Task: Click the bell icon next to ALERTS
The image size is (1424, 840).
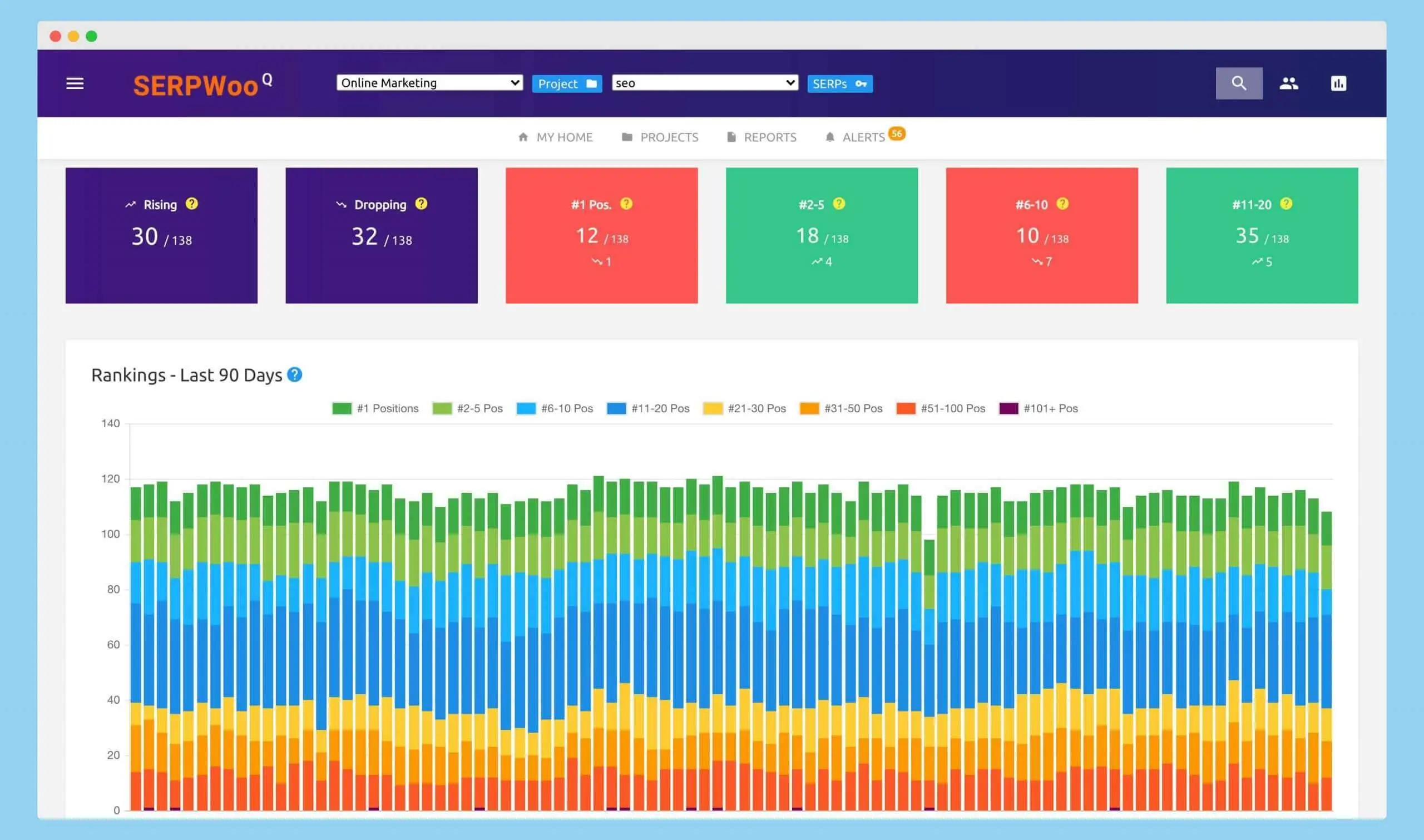Action: 830,136
